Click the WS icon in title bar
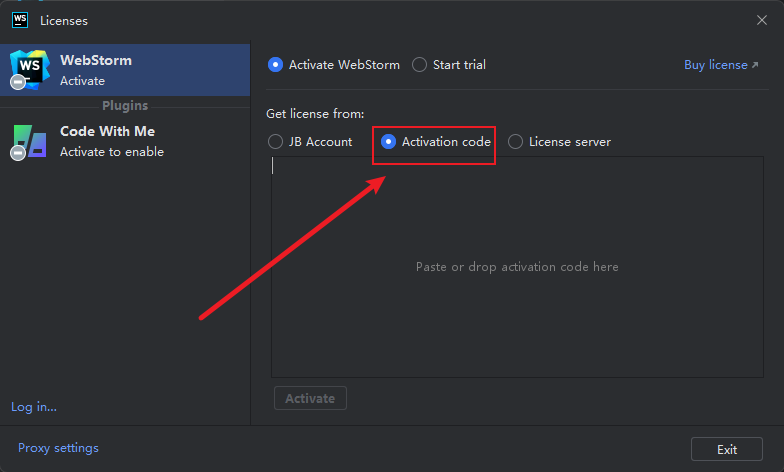784x472 pixels. coord(20,20)
